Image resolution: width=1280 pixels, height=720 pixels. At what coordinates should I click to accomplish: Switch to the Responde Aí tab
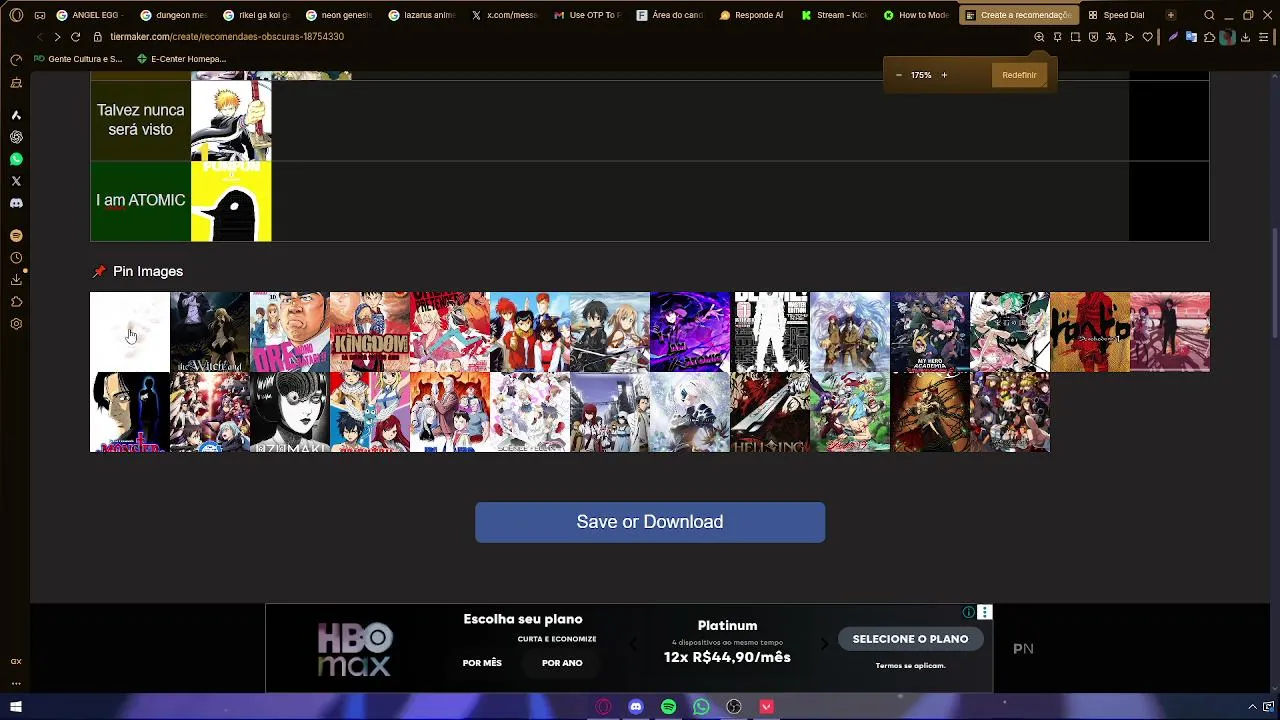click(752, 15)
